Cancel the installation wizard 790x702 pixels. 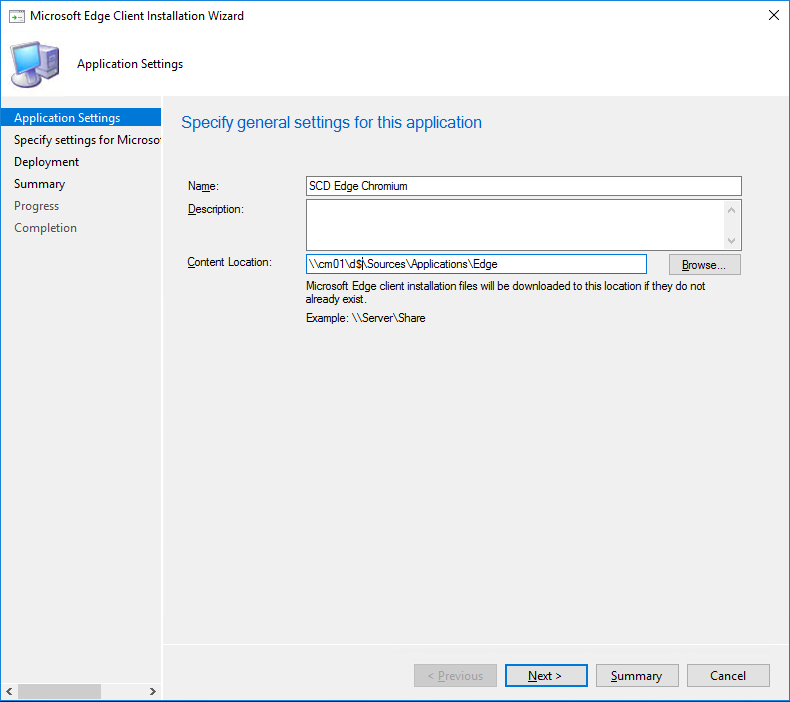point(728,675)
